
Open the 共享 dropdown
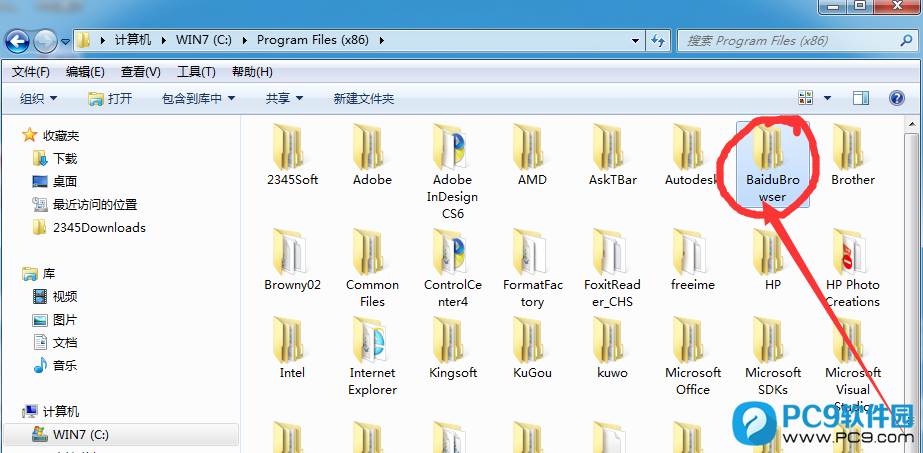[x=284, y=98]
